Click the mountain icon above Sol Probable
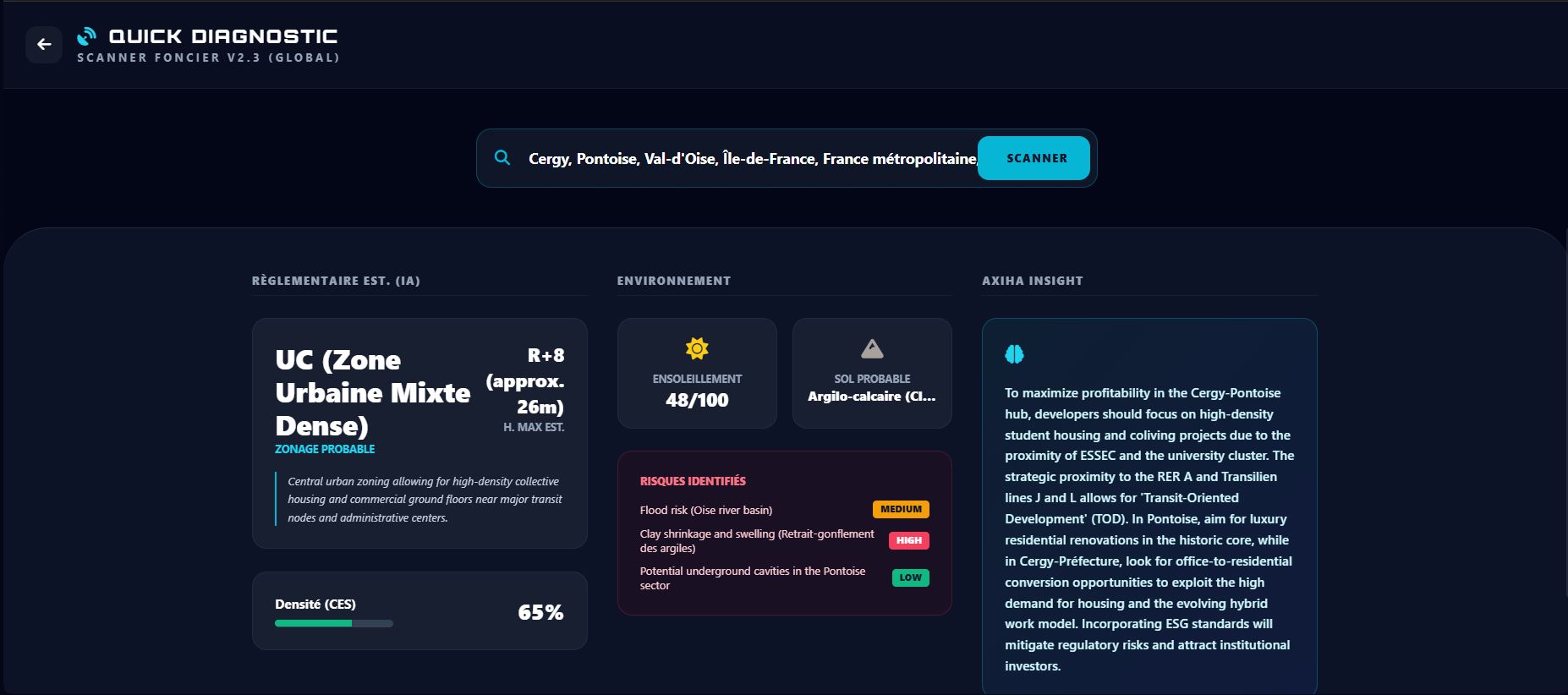This screenshot has height=695, width=1568. [x=872, y=348]
